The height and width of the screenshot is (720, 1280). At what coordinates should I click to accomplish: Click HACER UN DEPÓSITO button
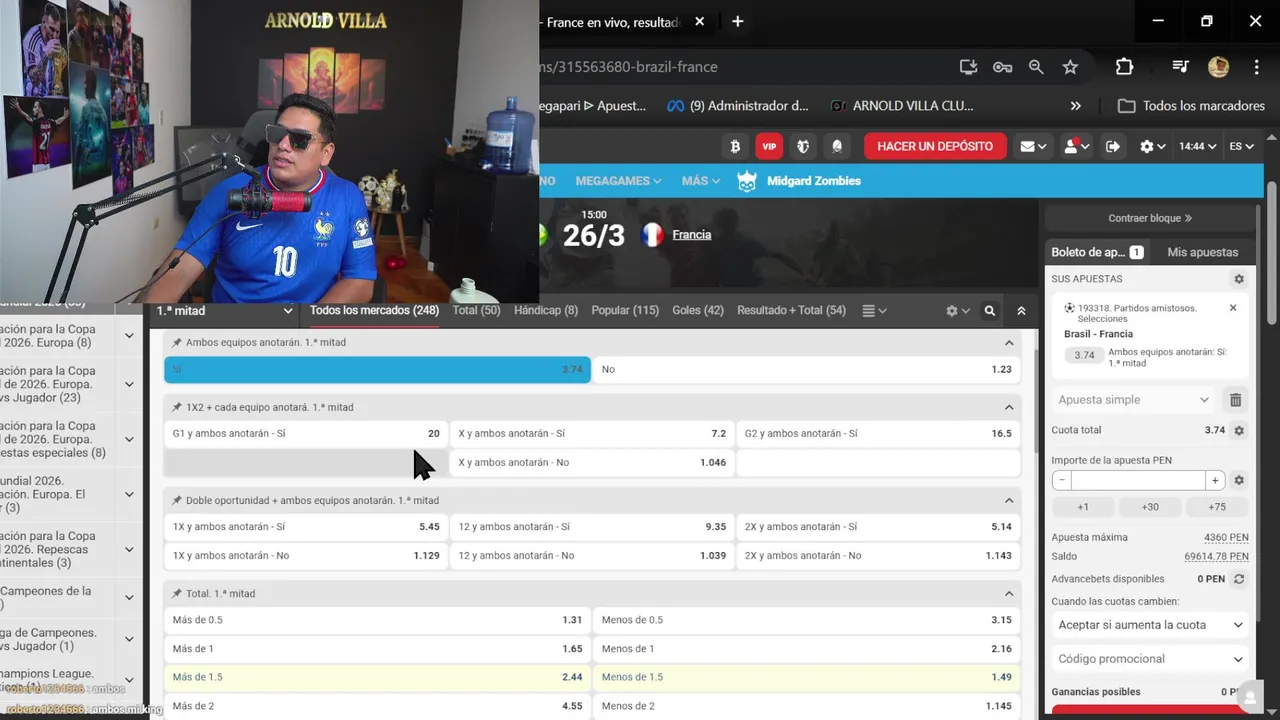click(935, 146)
